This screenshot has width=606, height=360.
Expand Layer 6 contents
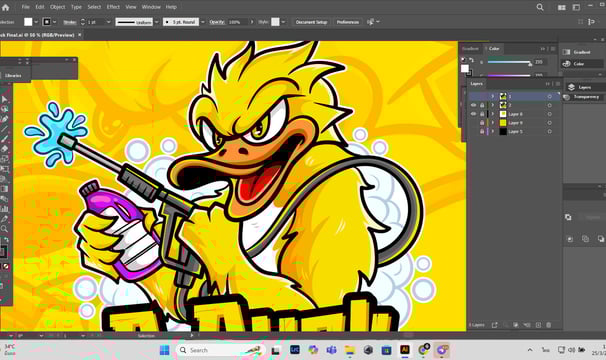(x=493, y=114)
